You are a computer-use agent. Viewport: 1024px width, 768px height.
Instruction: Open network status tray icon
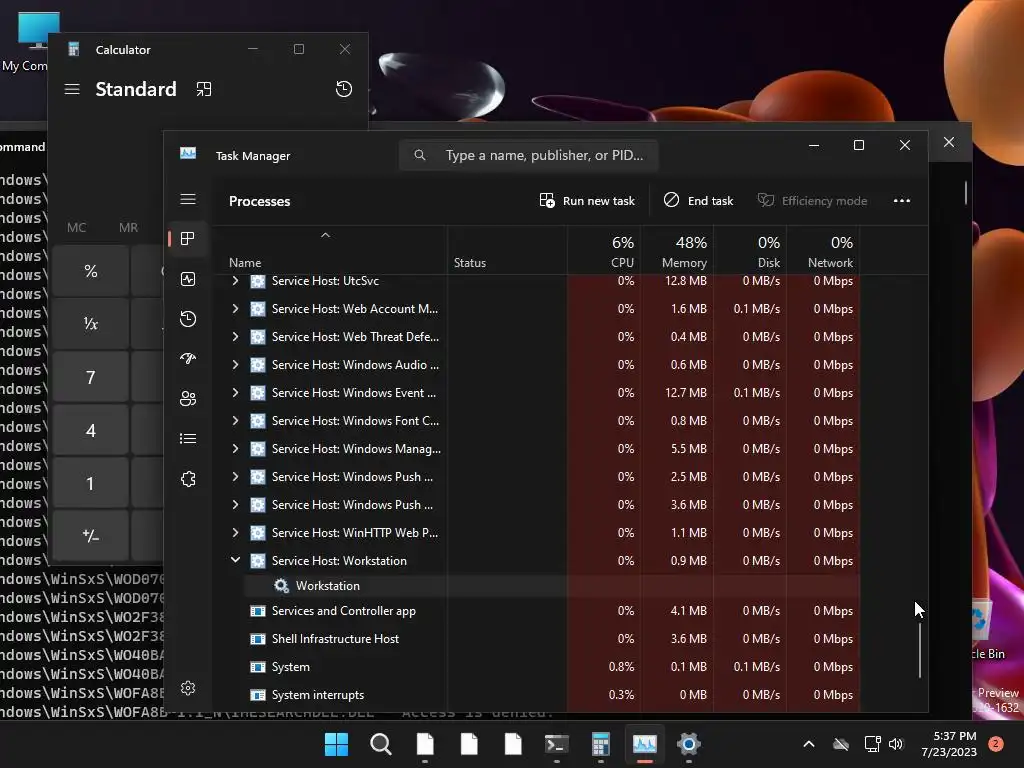pos(872,744)
